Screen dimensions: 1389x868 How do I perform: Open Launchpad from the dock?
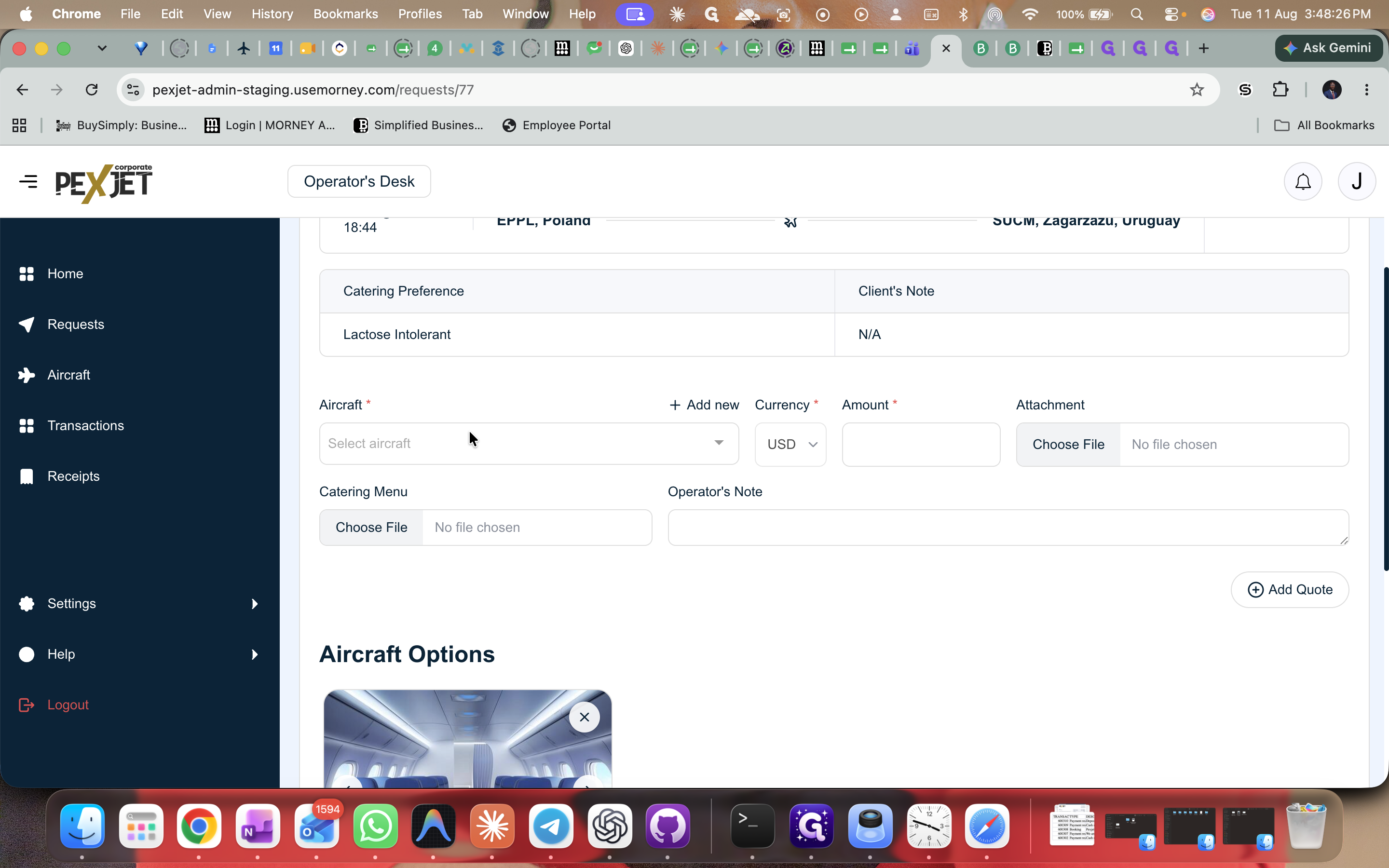[141, 826]
